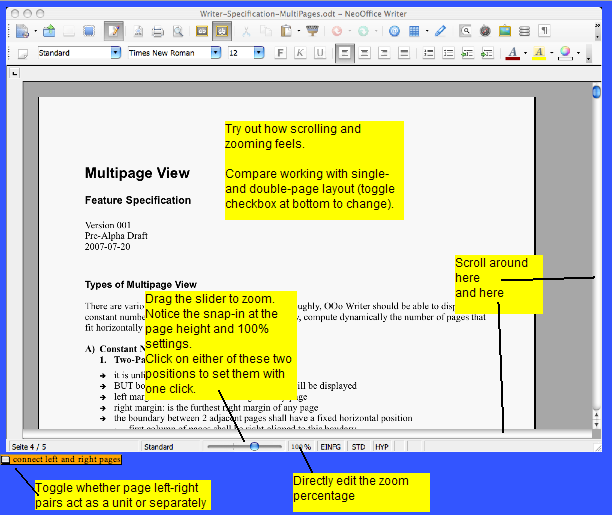Screen dimensions: 612x515
Task: Open the Insert Table icon
Action: 414,31
